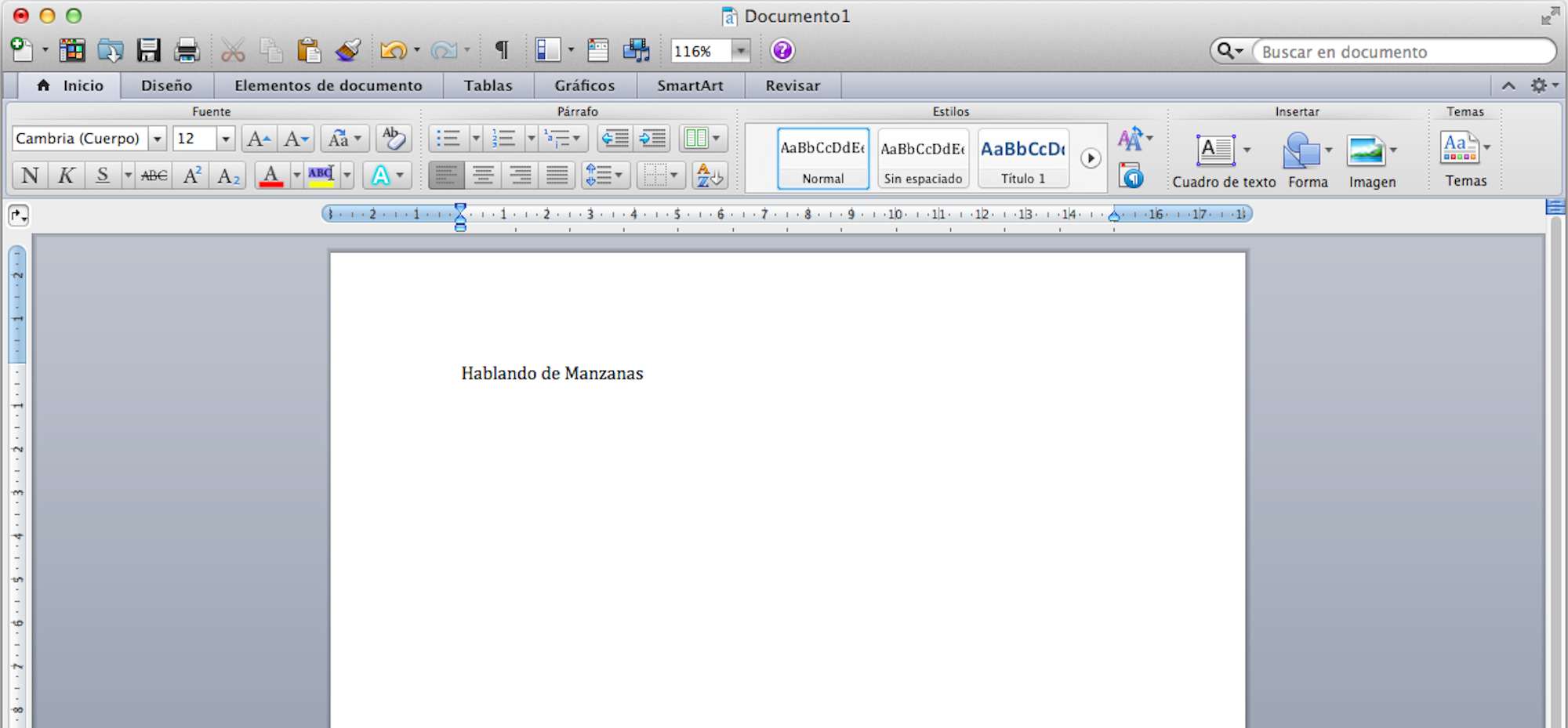Open Word help purple icon
The width and height of the screenshot is (1568, 728).
782,50
